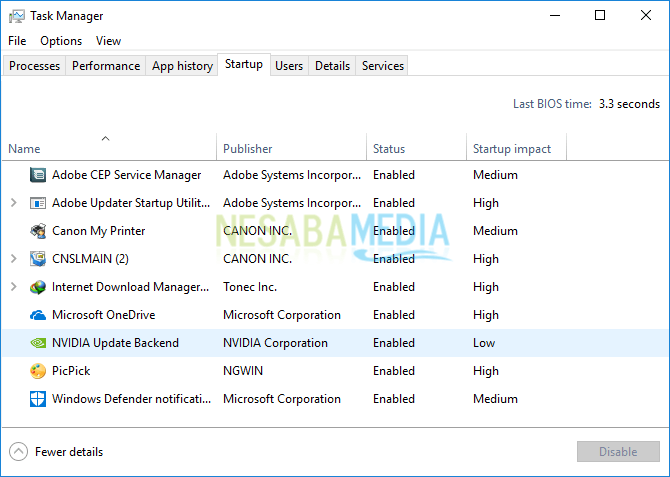Sort by the Startup impact column header

click(516, 147)
